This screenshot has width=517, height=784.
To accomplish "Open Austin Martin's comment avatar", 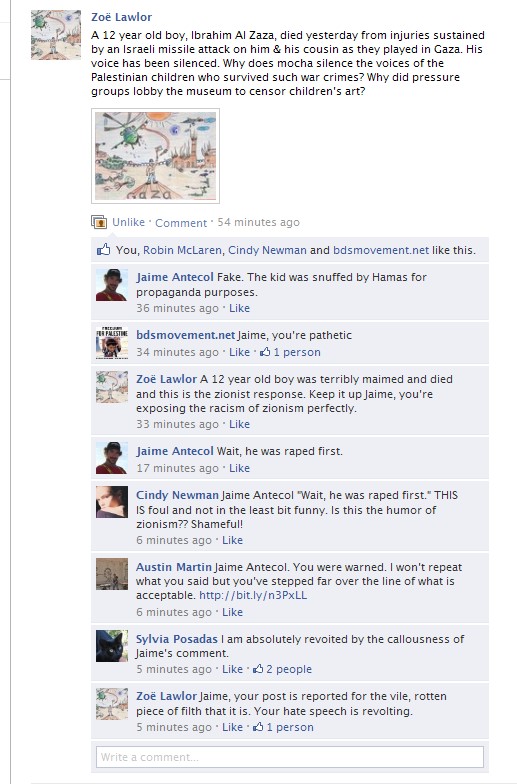I will coord(112,574).
